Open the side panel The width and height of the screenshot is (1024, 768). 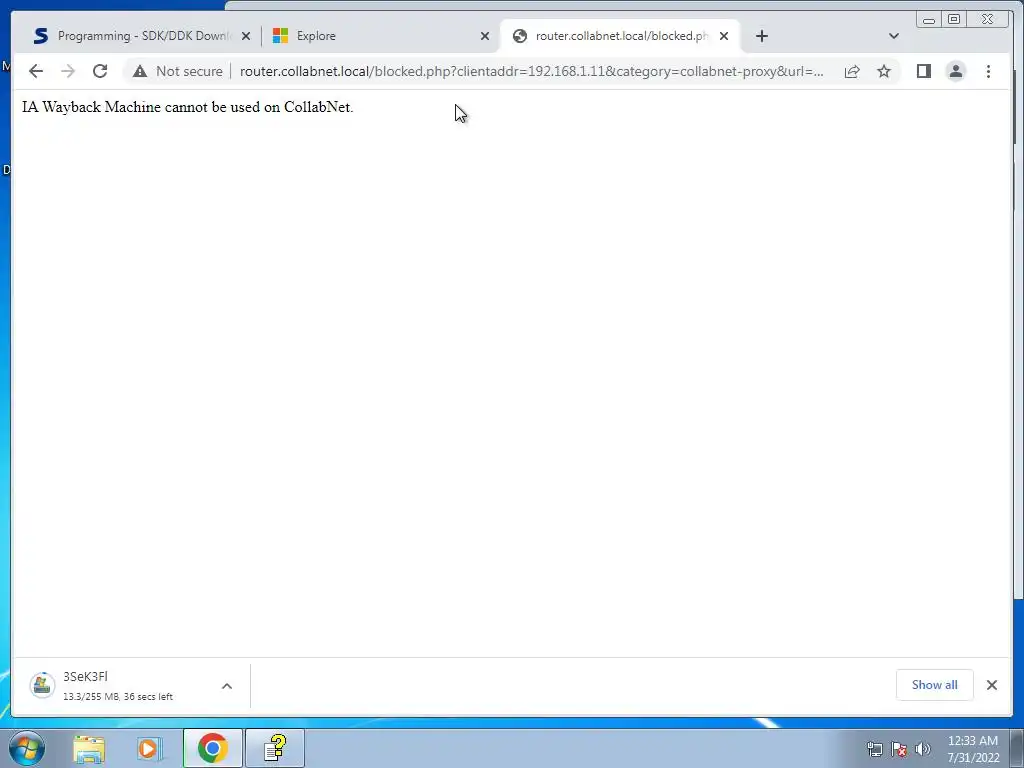pyautogui.click(x=923, y=71)
